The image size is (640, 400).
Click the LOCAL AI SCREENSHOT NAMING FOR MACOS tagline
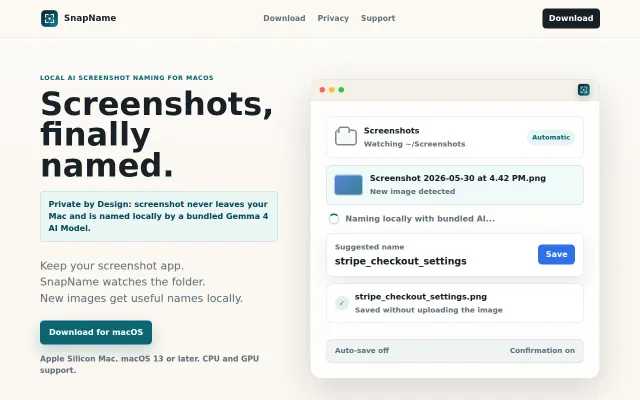(127, 78)
